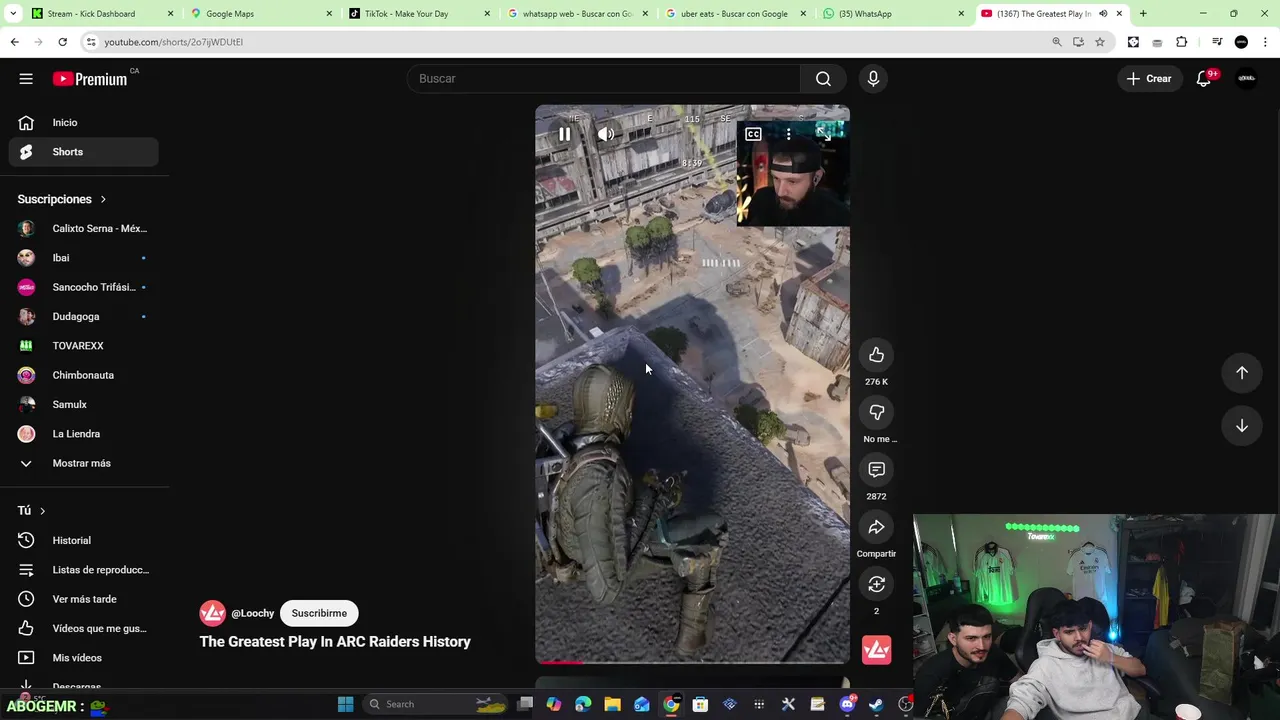Open Ver más tarde
Screen dimensions: 1280x720
[x=84, y=599]
